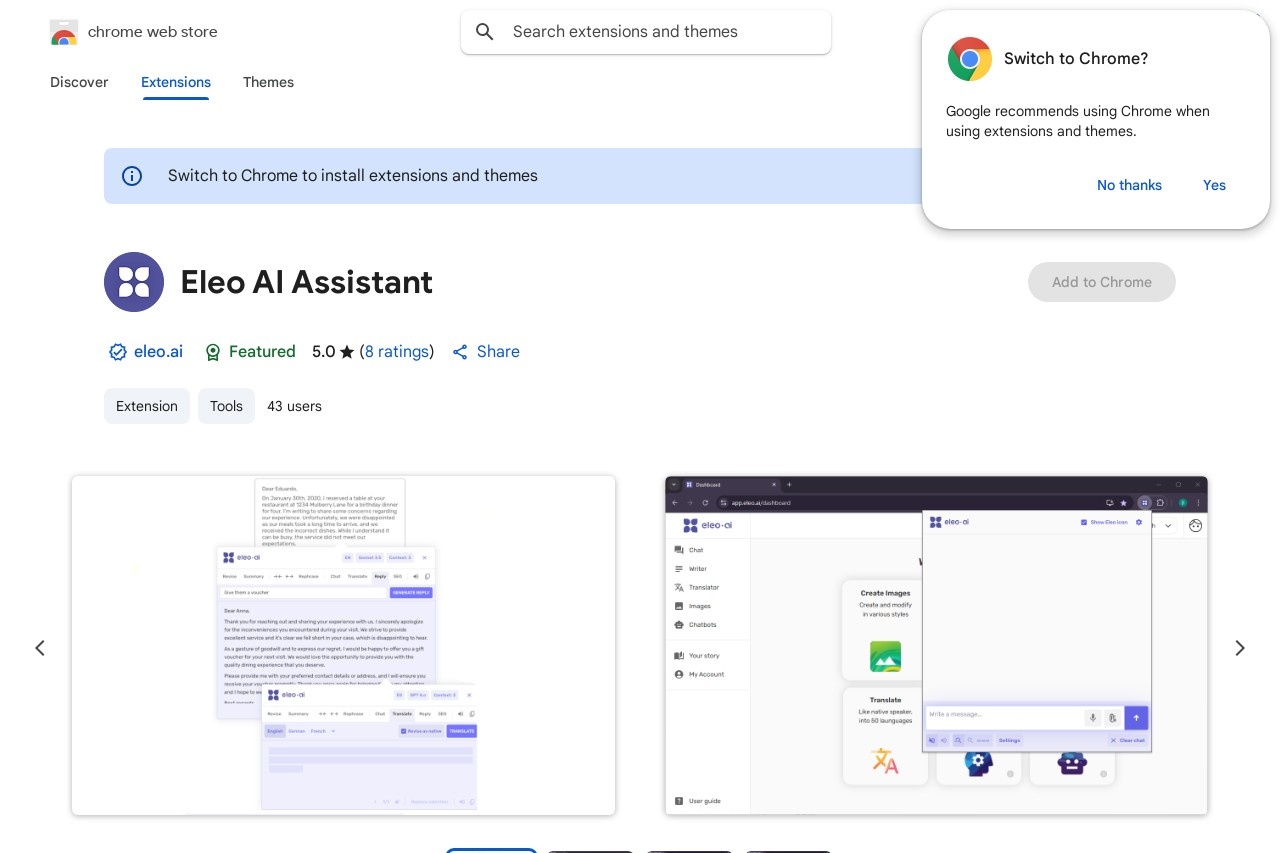Screen dimensions: 1280x853
Task: Click the share icon beside Share
Action: [x=460, y=352]
